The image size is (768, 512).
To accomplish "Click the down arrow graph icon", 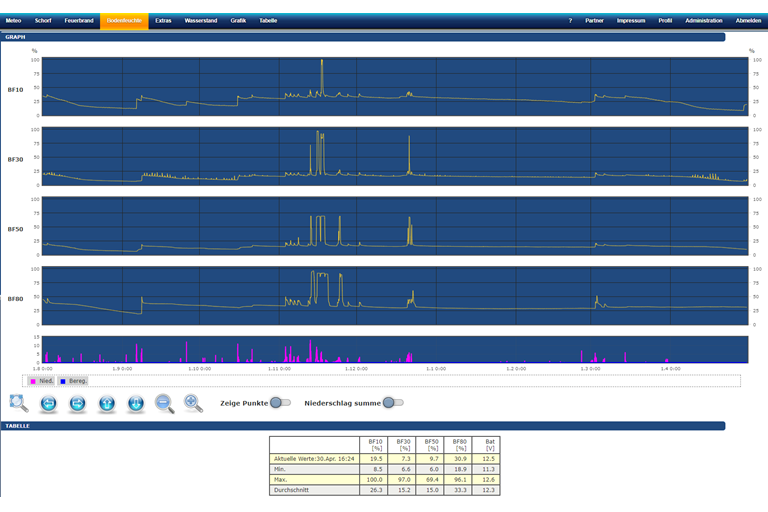I will pyautogui.click(x=136, y=403).
